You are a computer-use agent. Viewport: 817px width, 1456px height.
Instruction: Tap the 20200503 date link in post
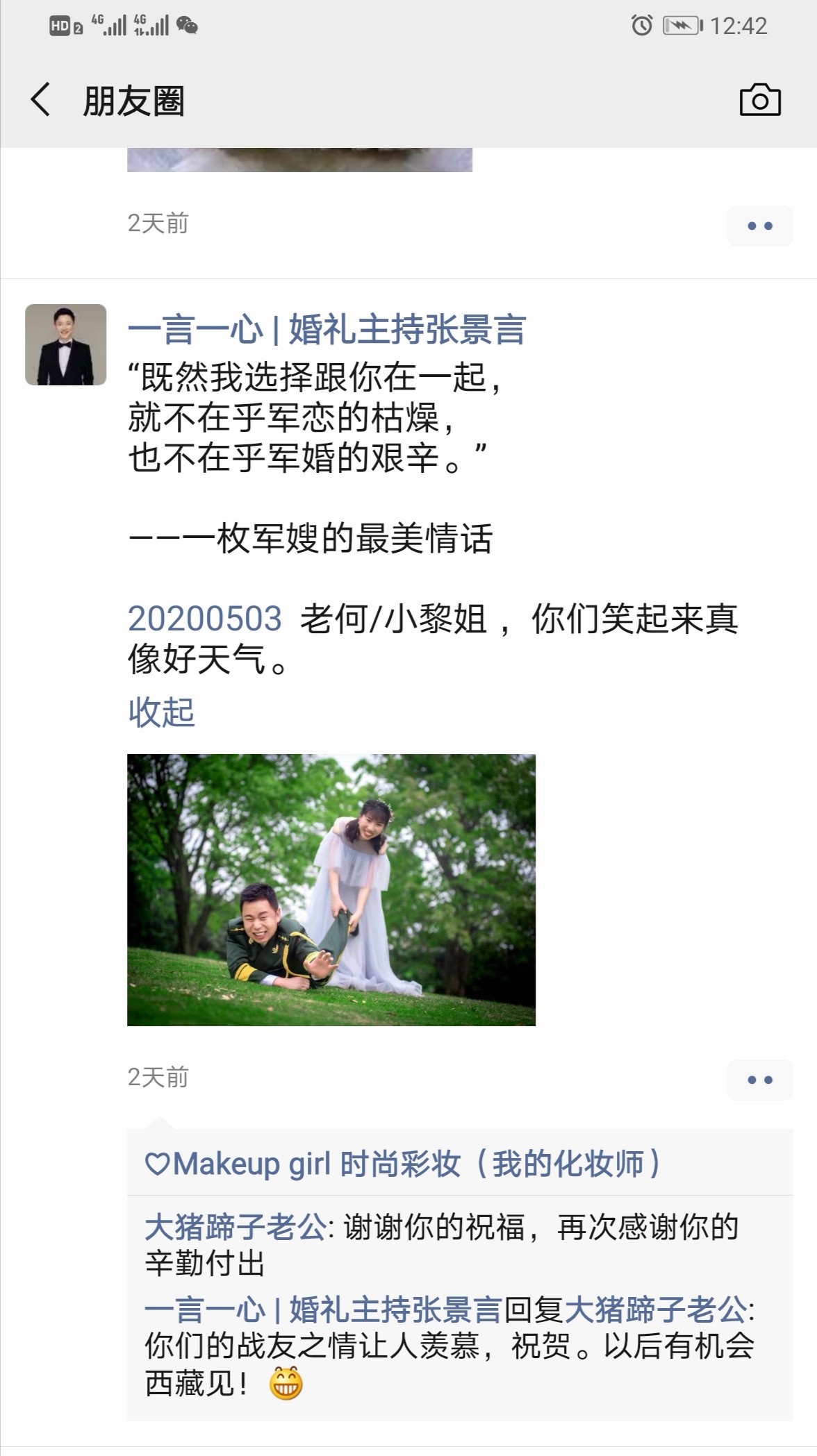[205, 619]
